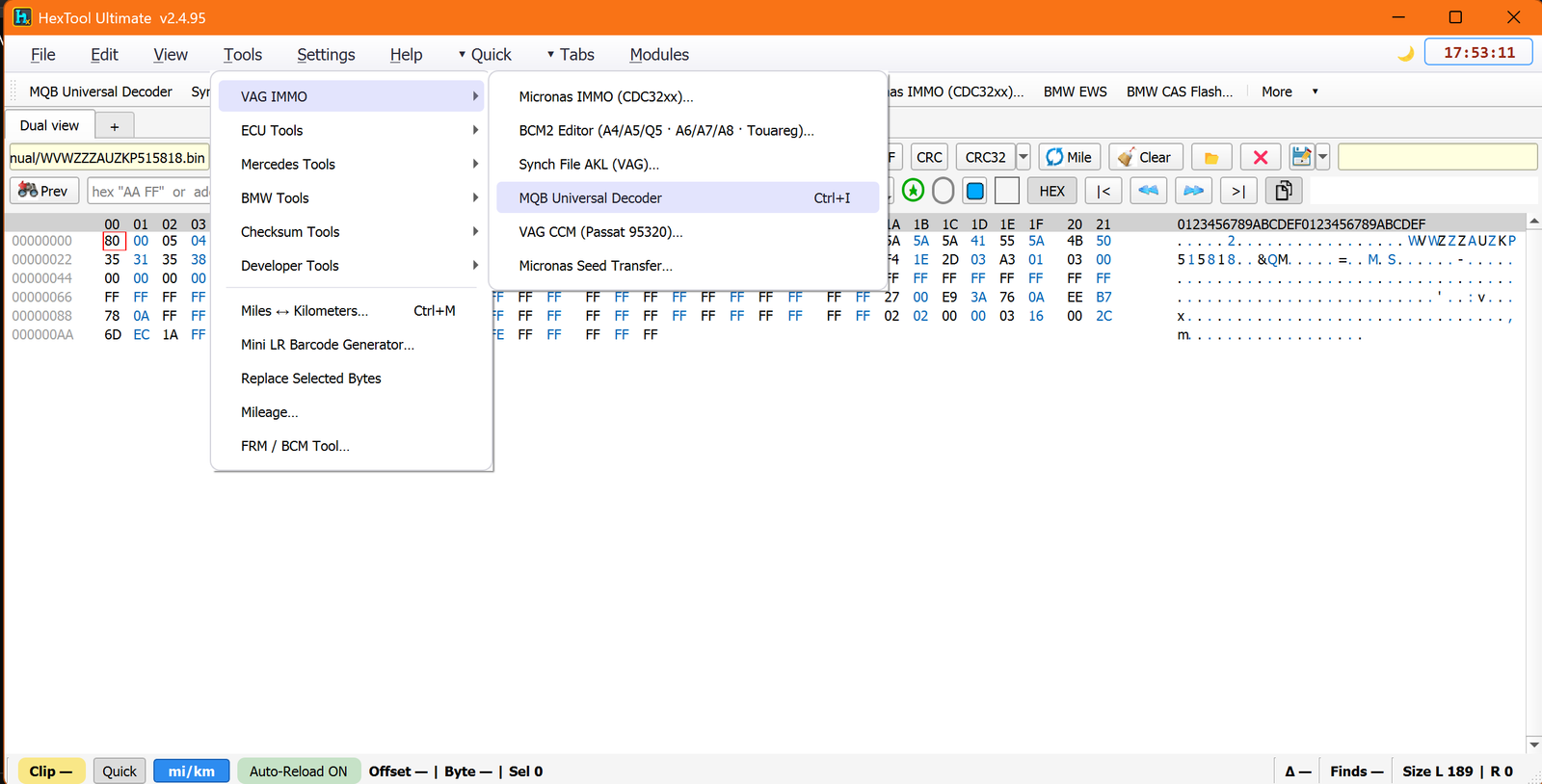
Task: Open FRM / BCM Tool entry
Action: pyautogui.click(x=351, y=445)
